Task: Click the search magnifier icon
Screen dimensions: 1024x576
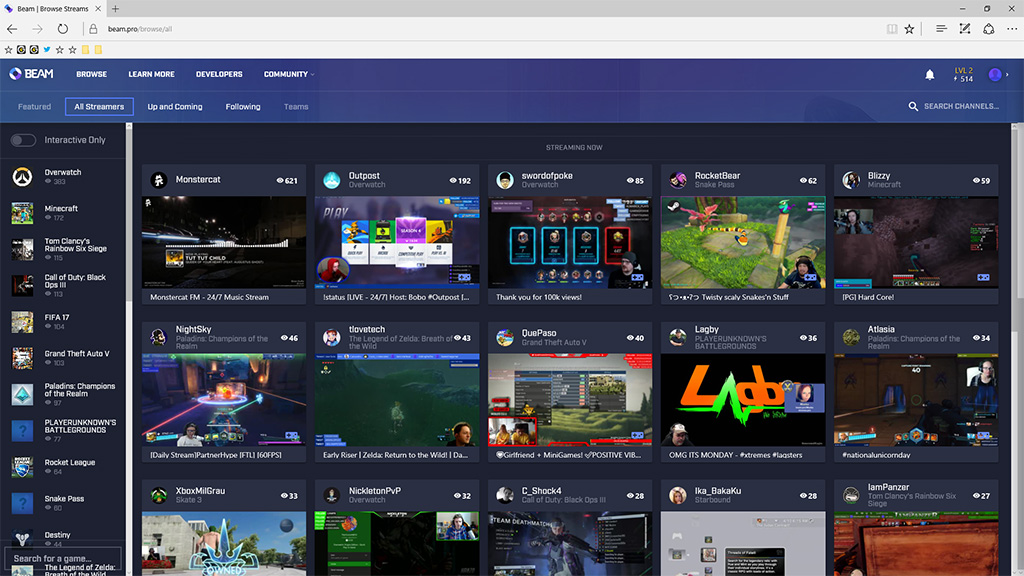Action: [x=913, y=106]
